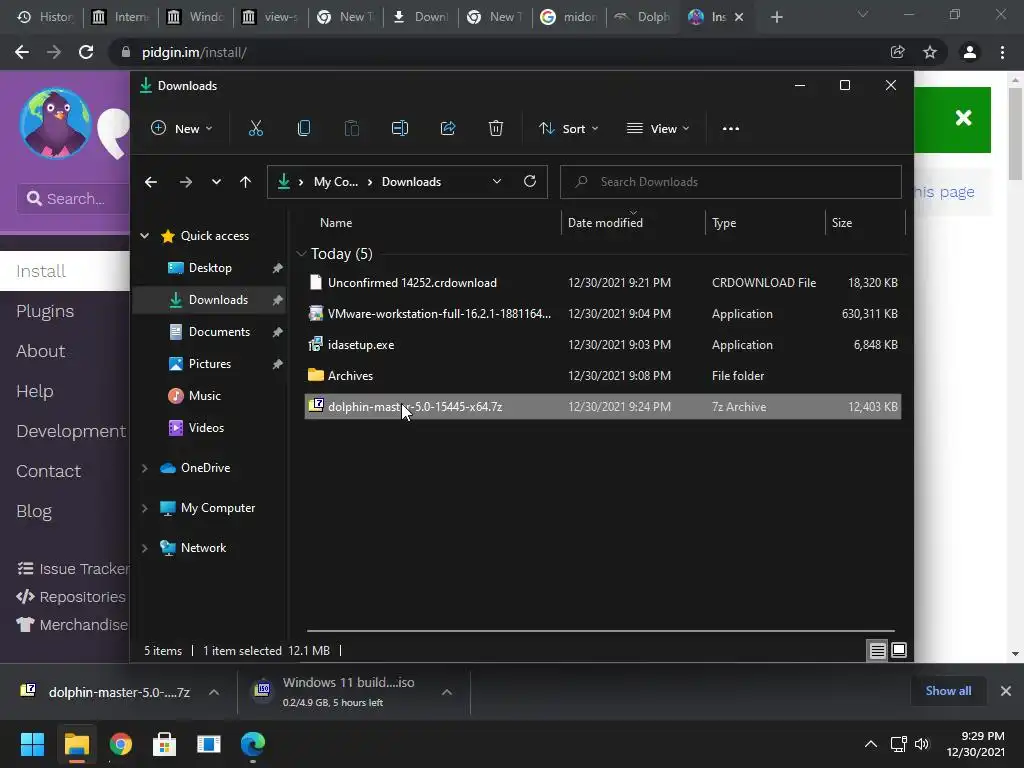
Task: Show hidden system tray icons
Action: [x=871, y=744]
